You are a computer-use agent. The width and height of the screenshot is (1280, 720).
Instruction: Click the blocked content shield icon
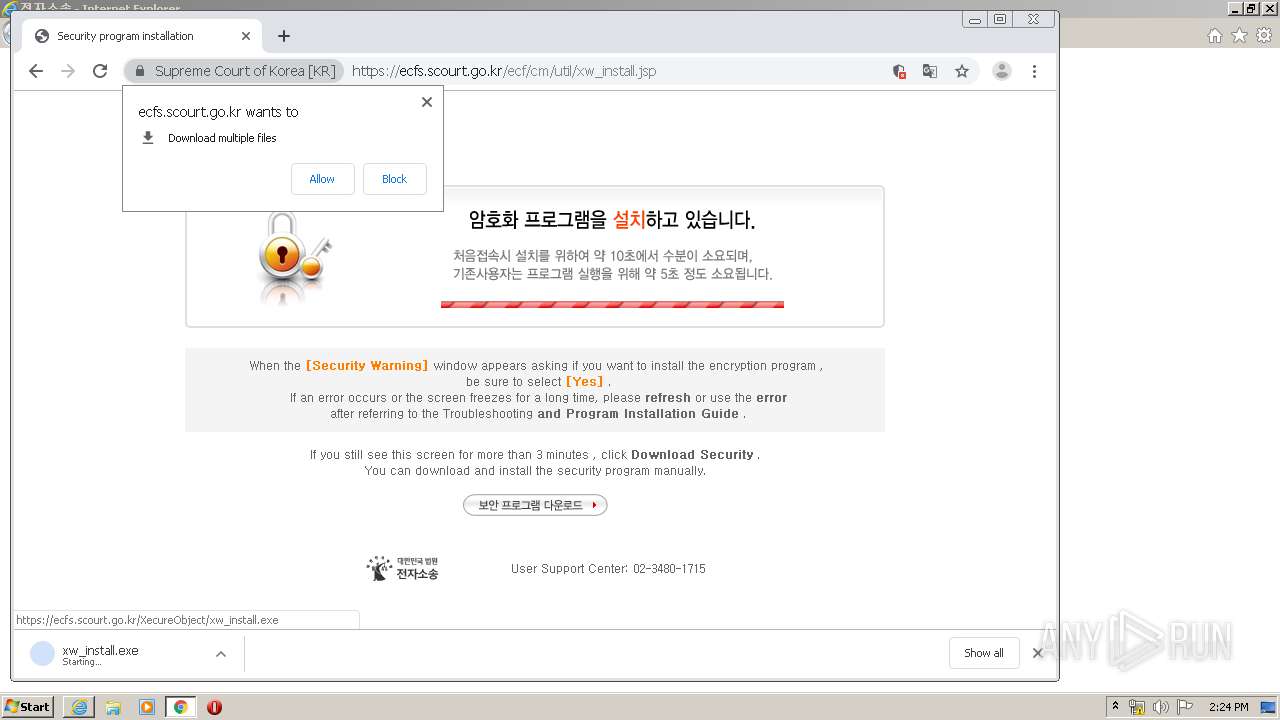[899, 71]
